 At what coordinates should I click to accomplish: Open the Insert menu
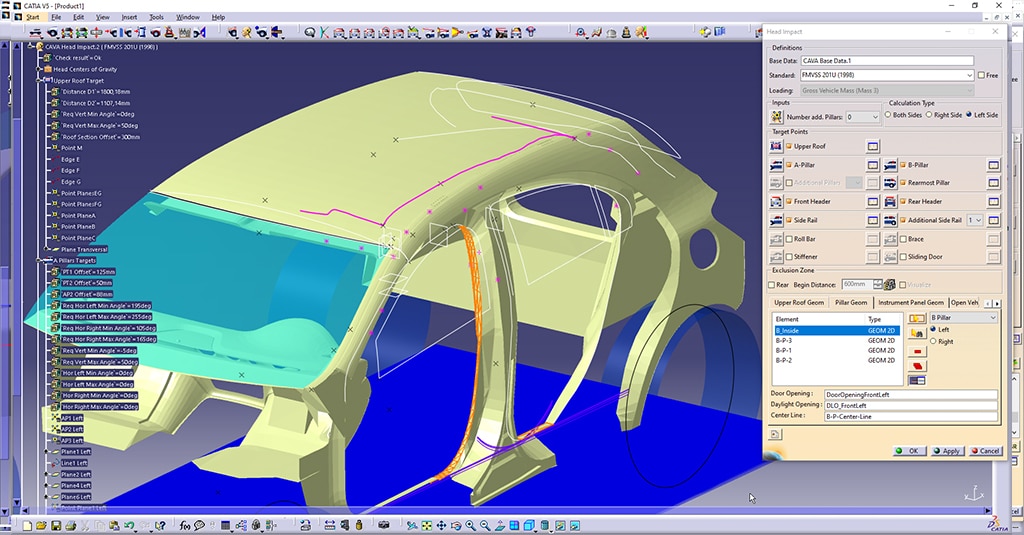(x=129, y=17)
